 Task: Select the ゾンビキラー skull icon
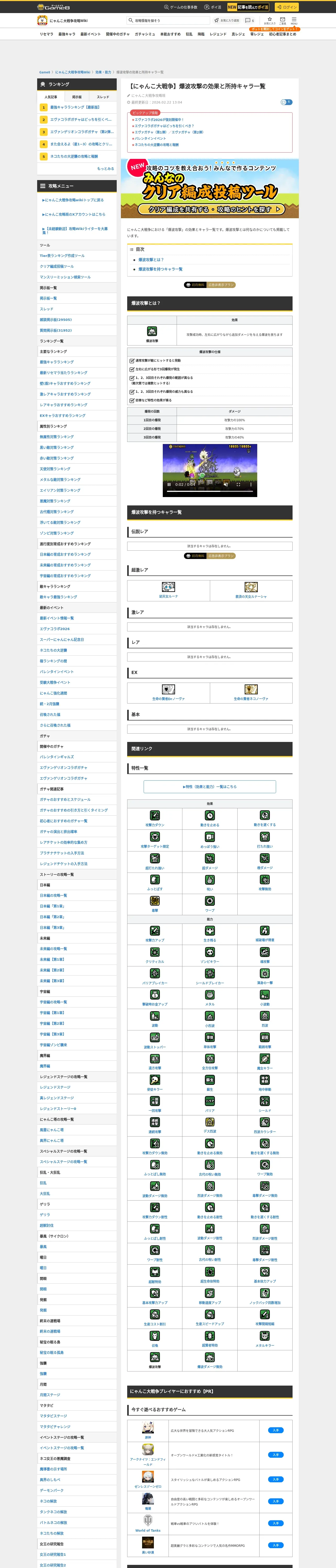coord(210,952)
